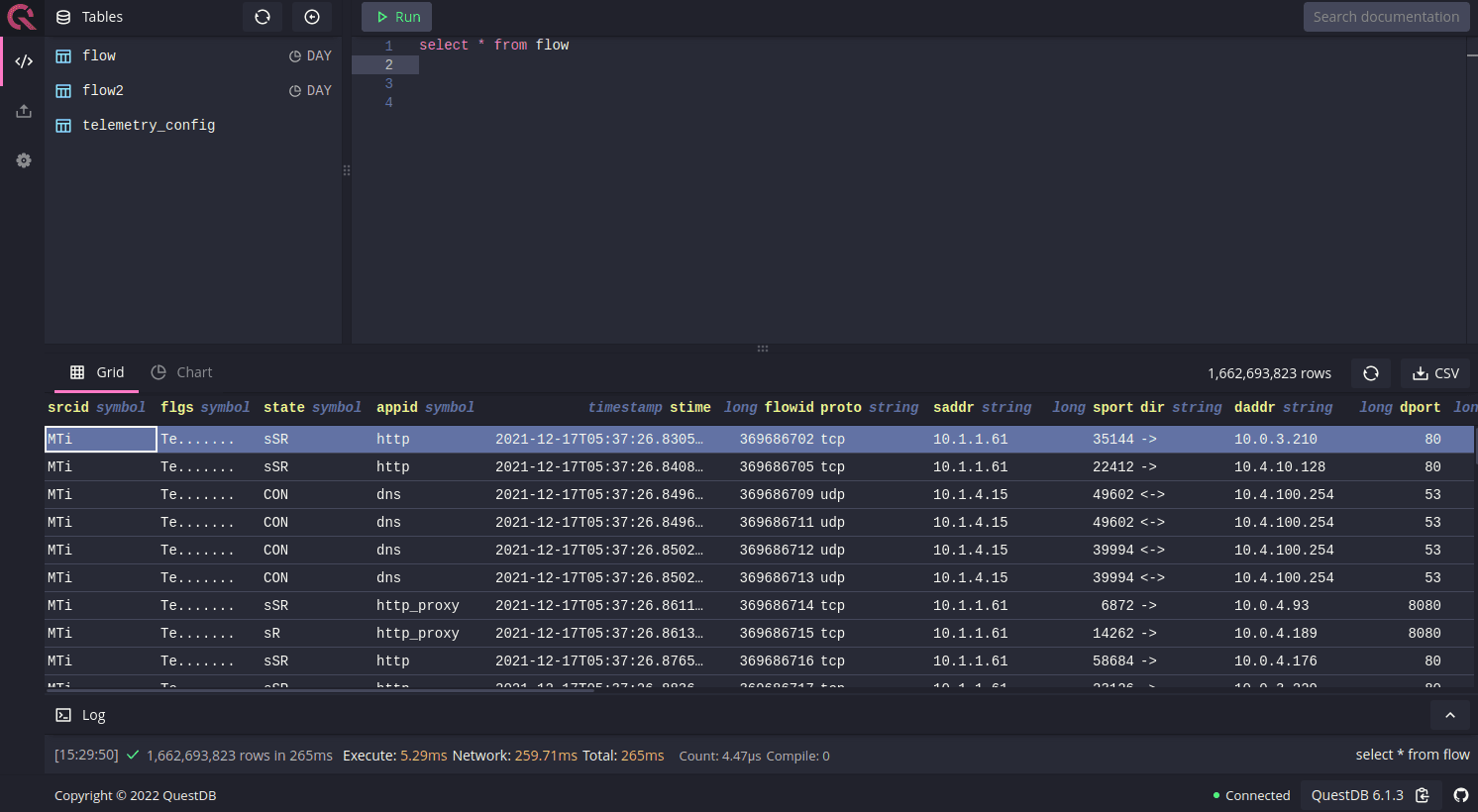The image size is (1478, 812).
Task: Expand the flow2 table entry
Action: click(x=102, y=91)
